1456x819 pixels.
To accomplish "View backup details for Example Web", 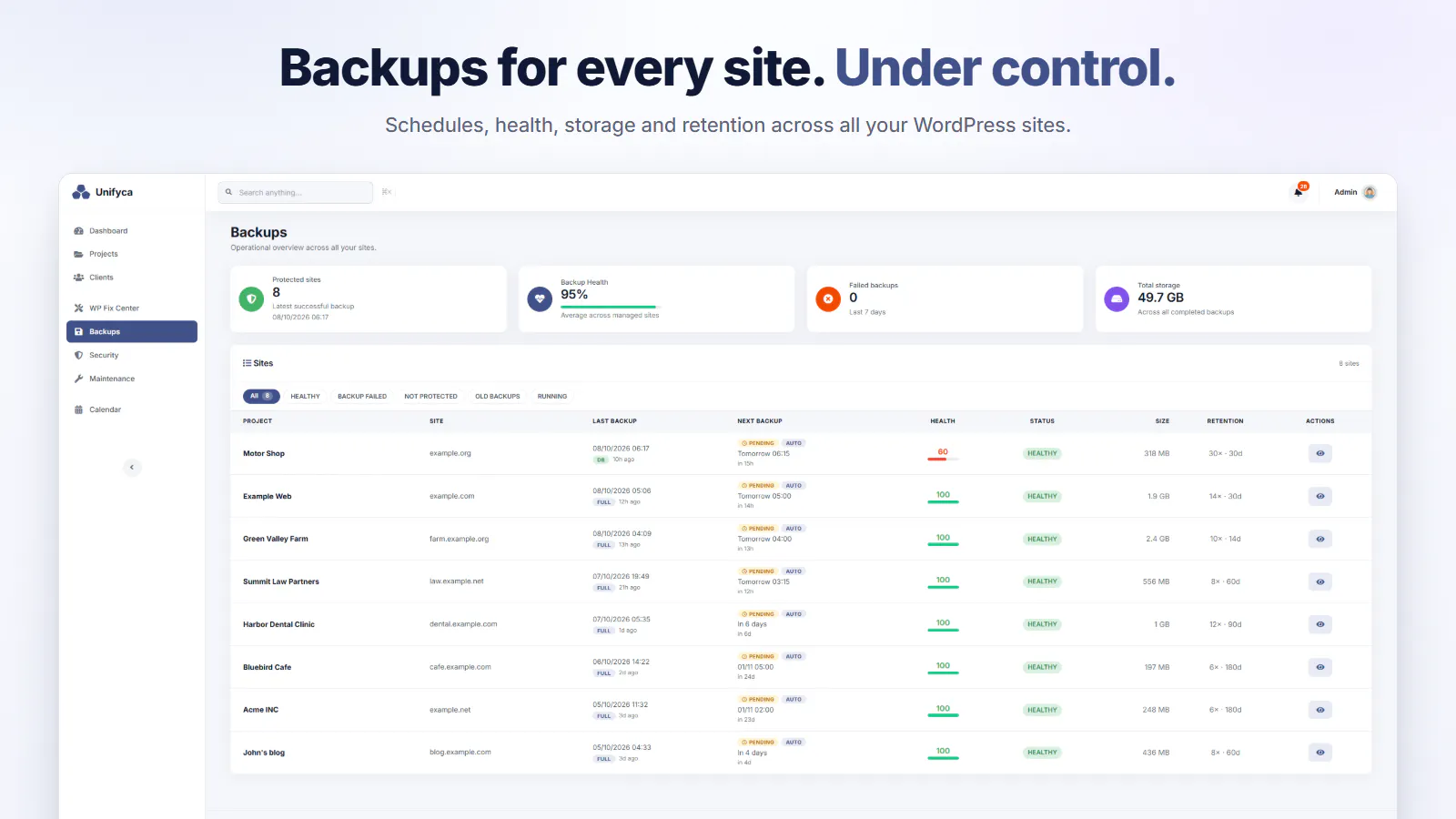I will tap(1319, 496).
